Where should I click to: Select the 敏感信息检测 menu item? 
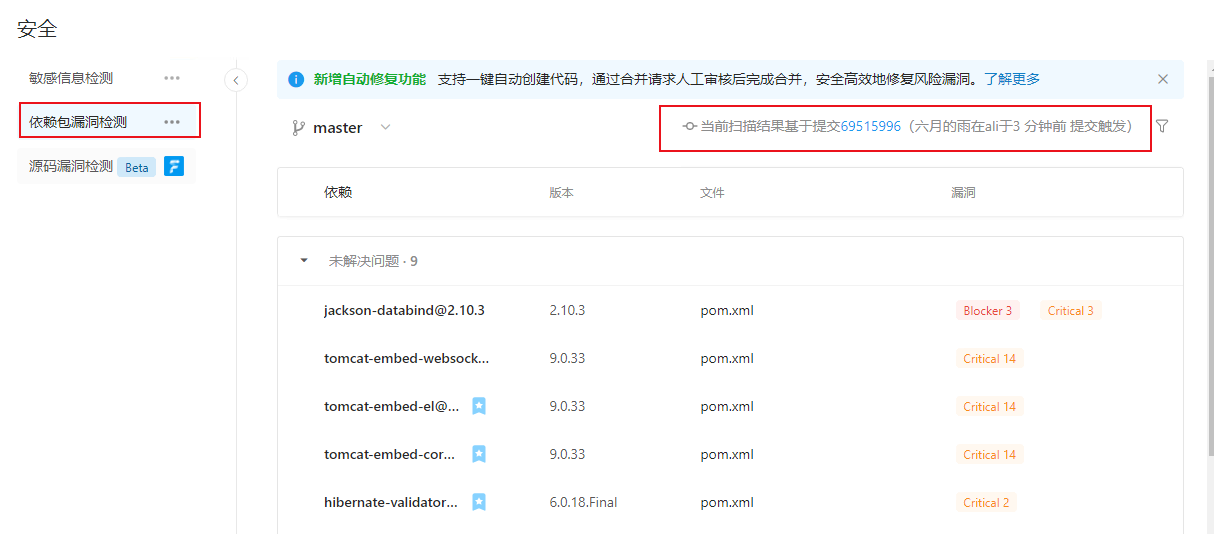click(71, 78)
